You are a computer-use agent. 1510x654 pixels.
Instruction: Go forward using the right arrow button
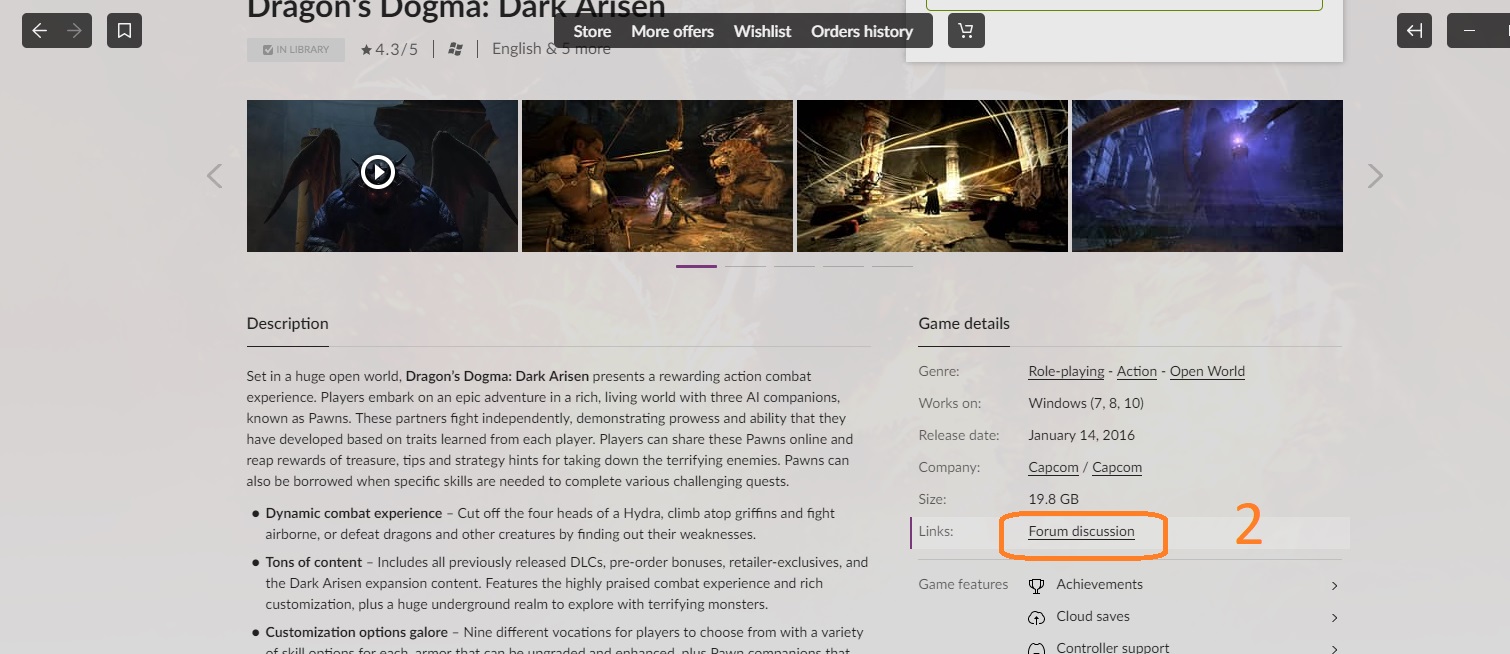coord(74,31)
